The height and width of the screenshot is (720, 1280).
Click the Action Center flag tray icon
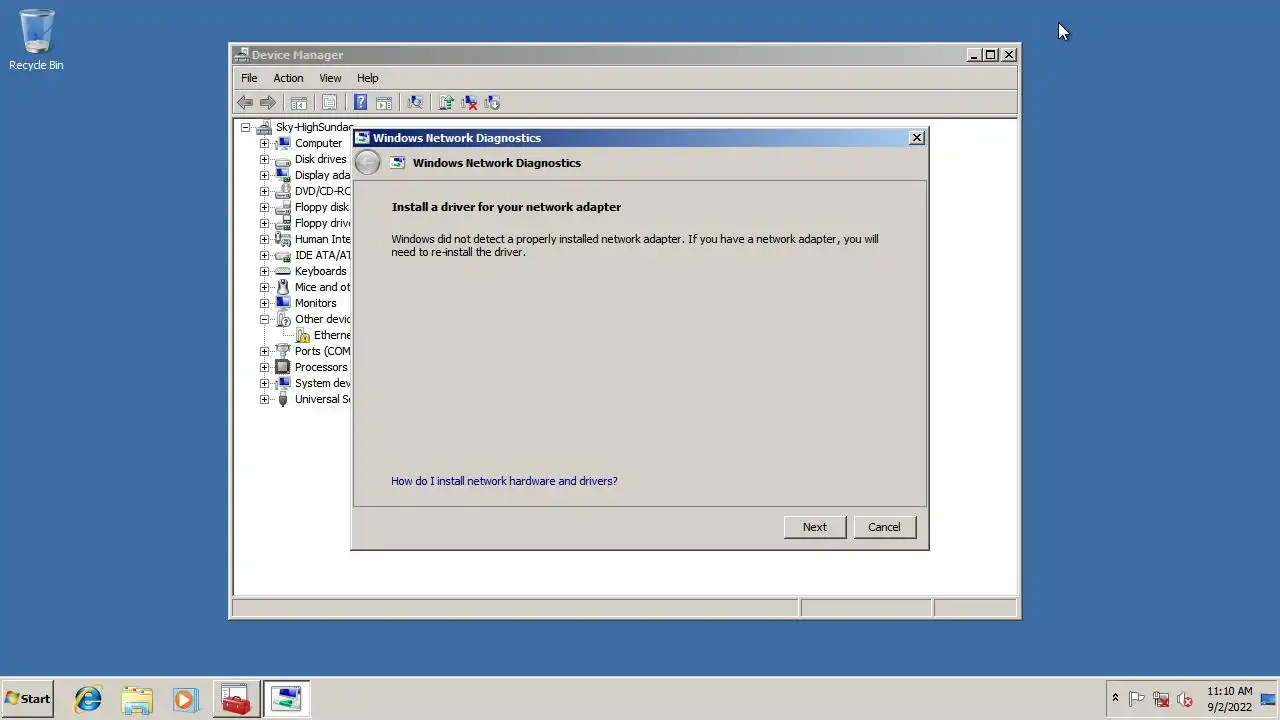point(1137,699)
